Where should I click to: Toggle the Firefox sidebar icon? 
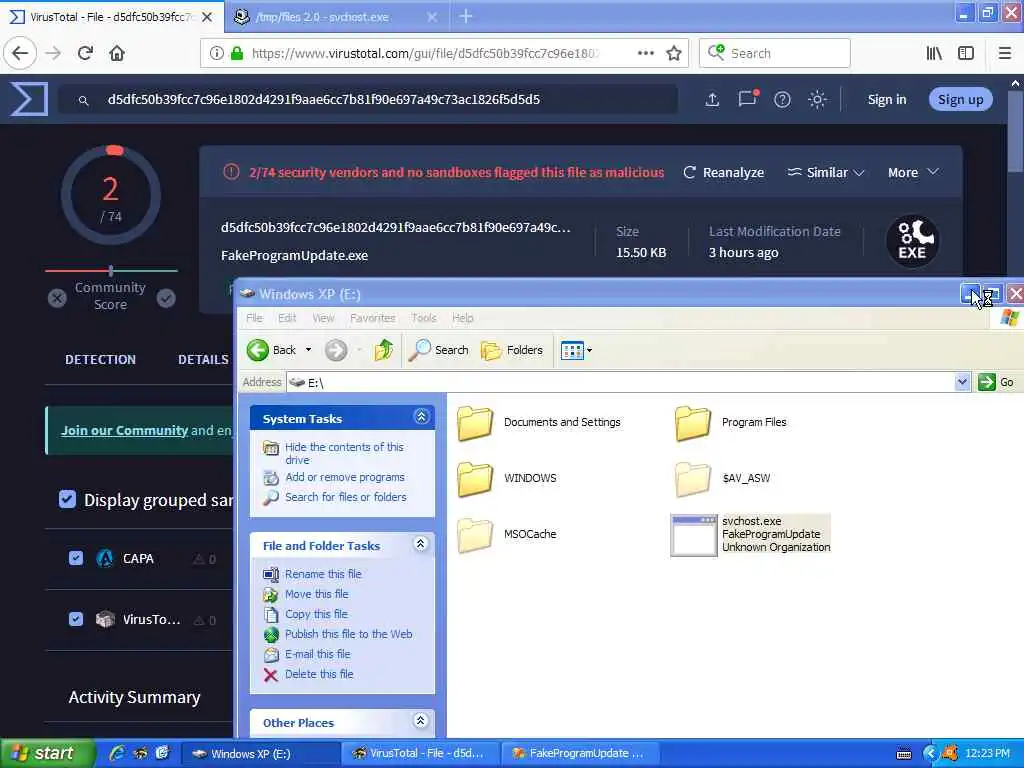tap(966, 53)
